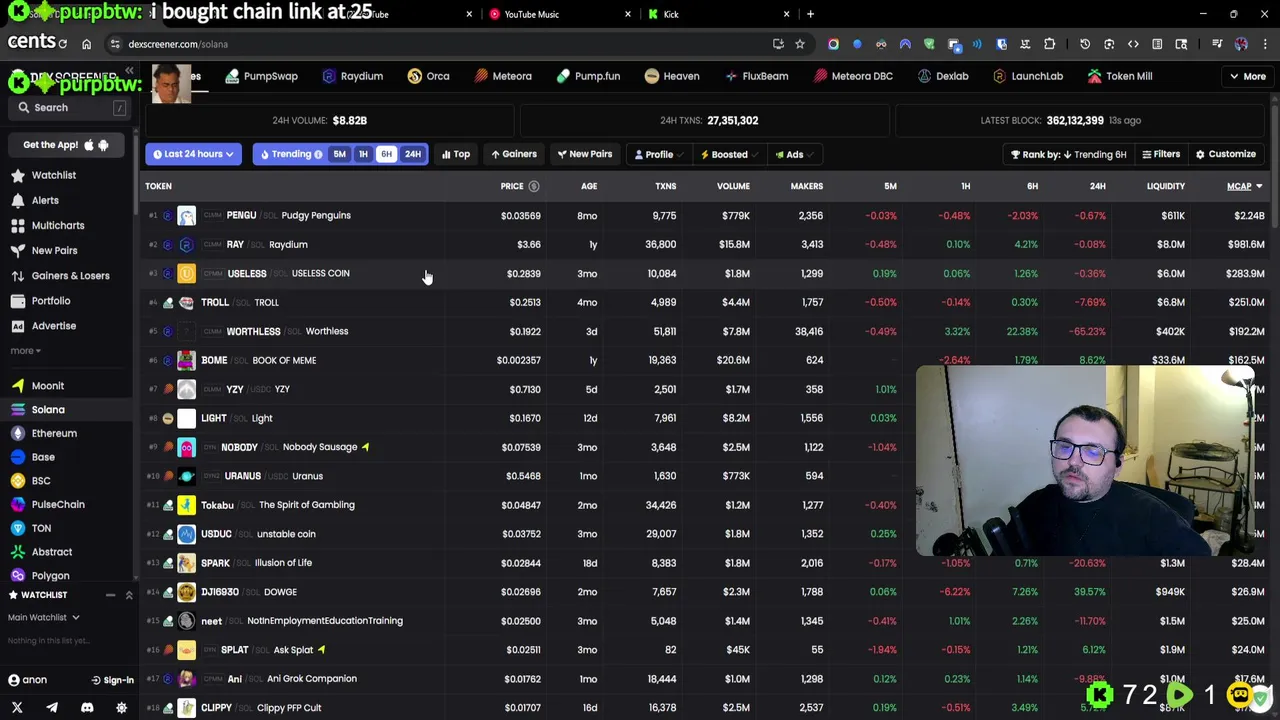The height and width of the screenshot is (720, 1280).
Task: Toggle the Trending view
Action: [x=291, y=154]
